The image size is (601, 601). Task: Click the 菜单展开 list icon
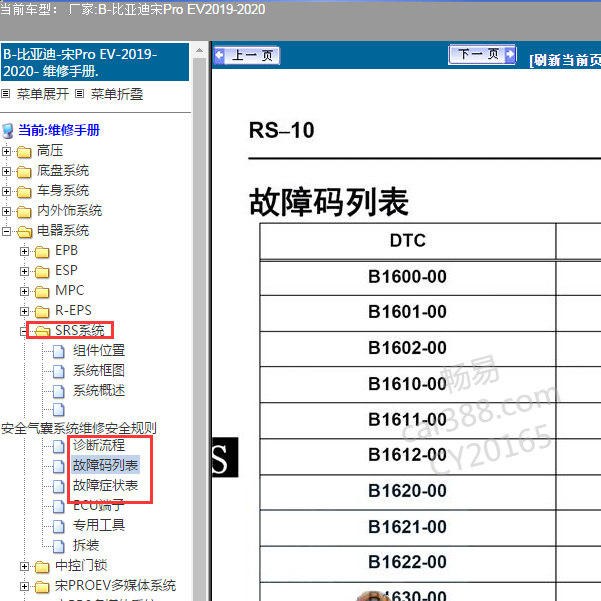(x=5, y=94)
